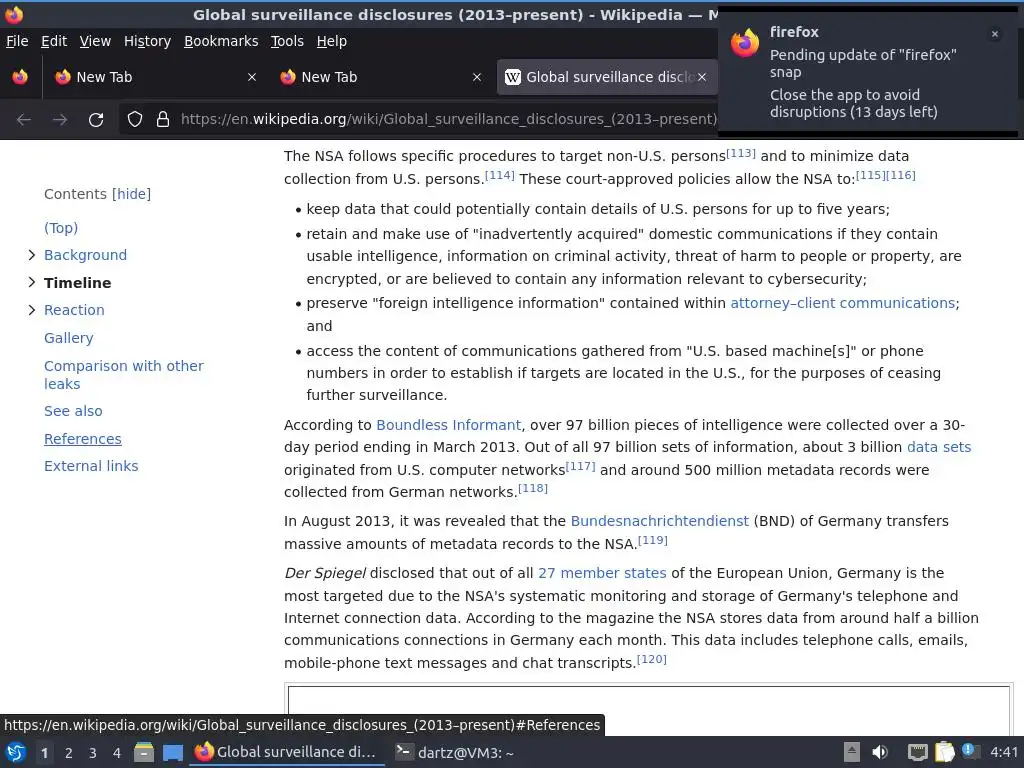Go to Reaction section link

(74, 310)
